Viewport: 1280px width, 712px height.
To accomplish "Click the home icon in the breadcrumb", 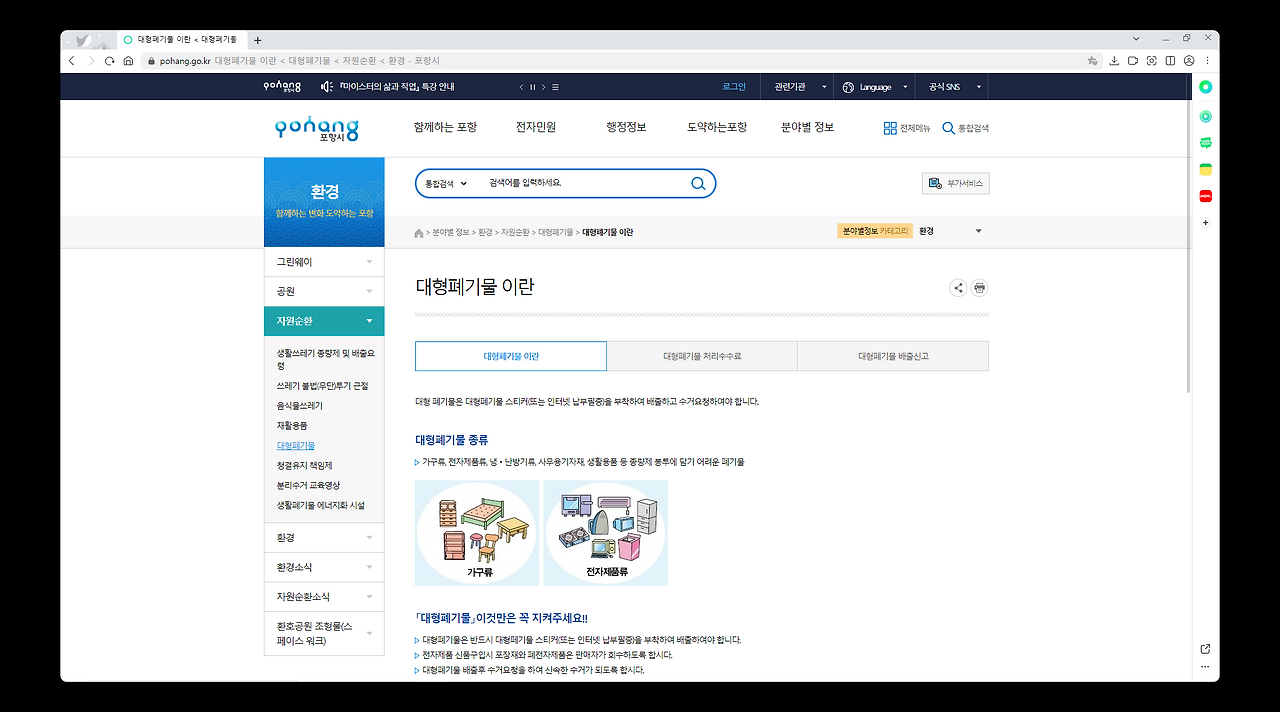I will [418, 231].
